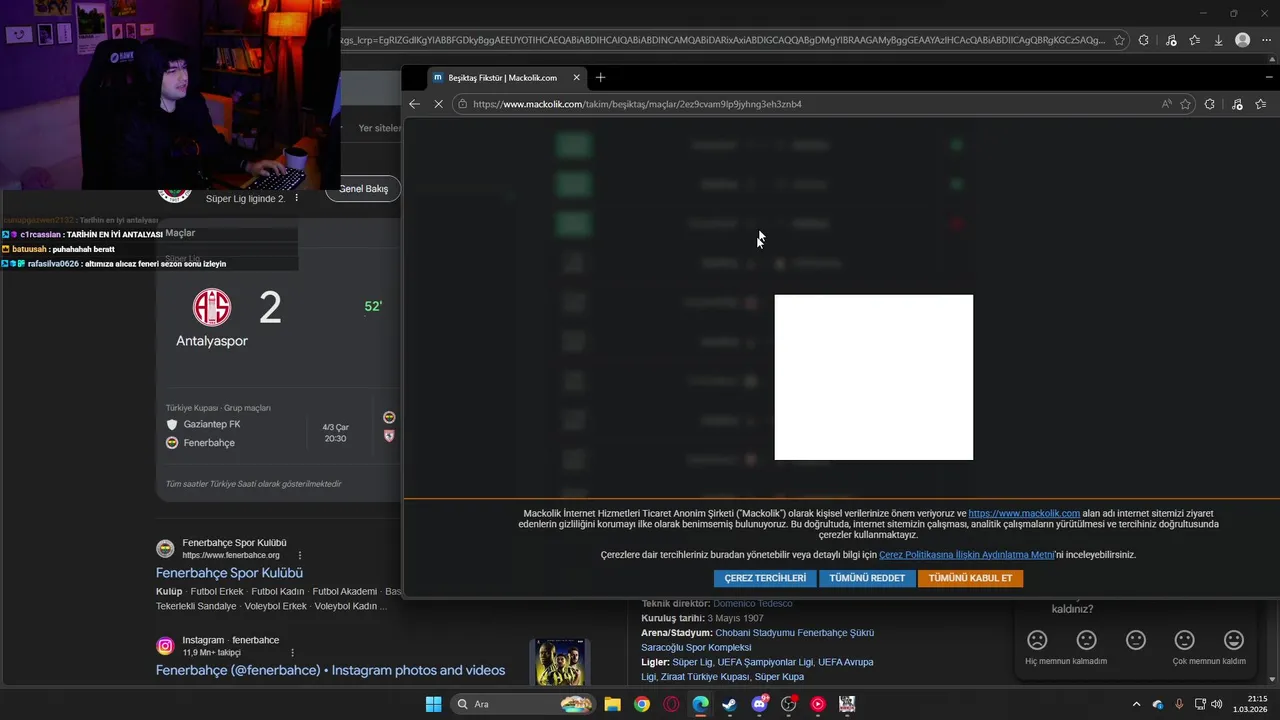
Task: Open extensions icon in Mackolik window toolbar
Action: click(1209, 104)
